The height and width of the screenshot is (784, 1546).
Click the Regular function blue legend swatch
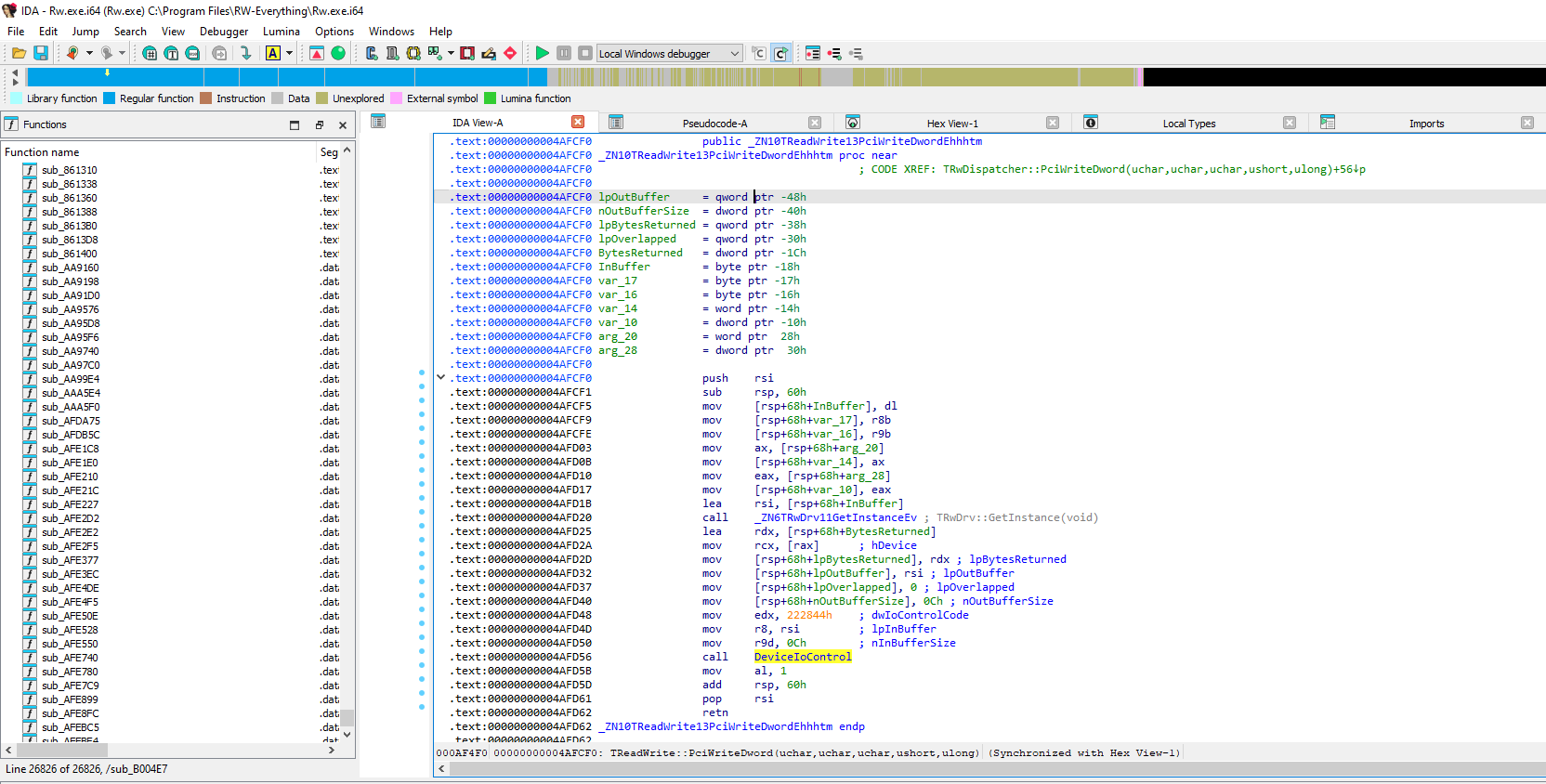tap(110, 98)
